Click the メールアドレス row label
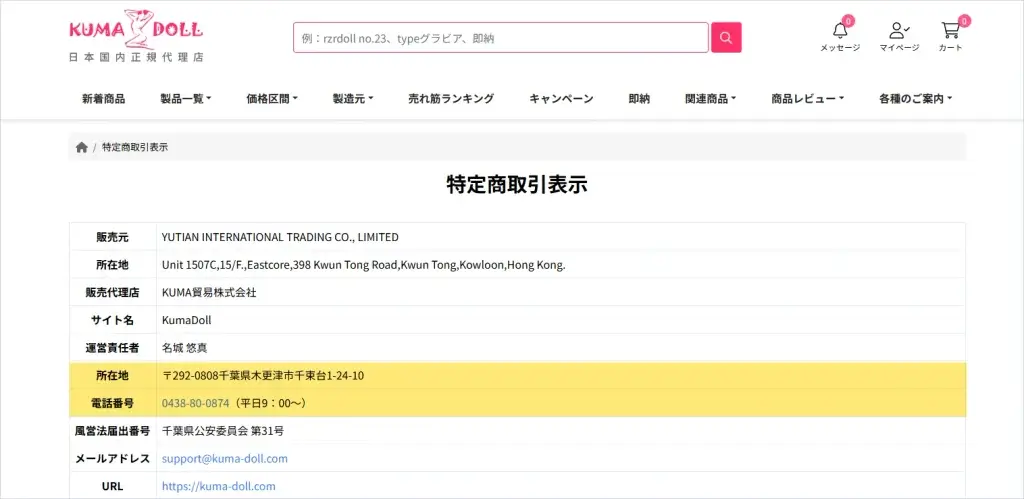1024x499 pixels. 112,459
